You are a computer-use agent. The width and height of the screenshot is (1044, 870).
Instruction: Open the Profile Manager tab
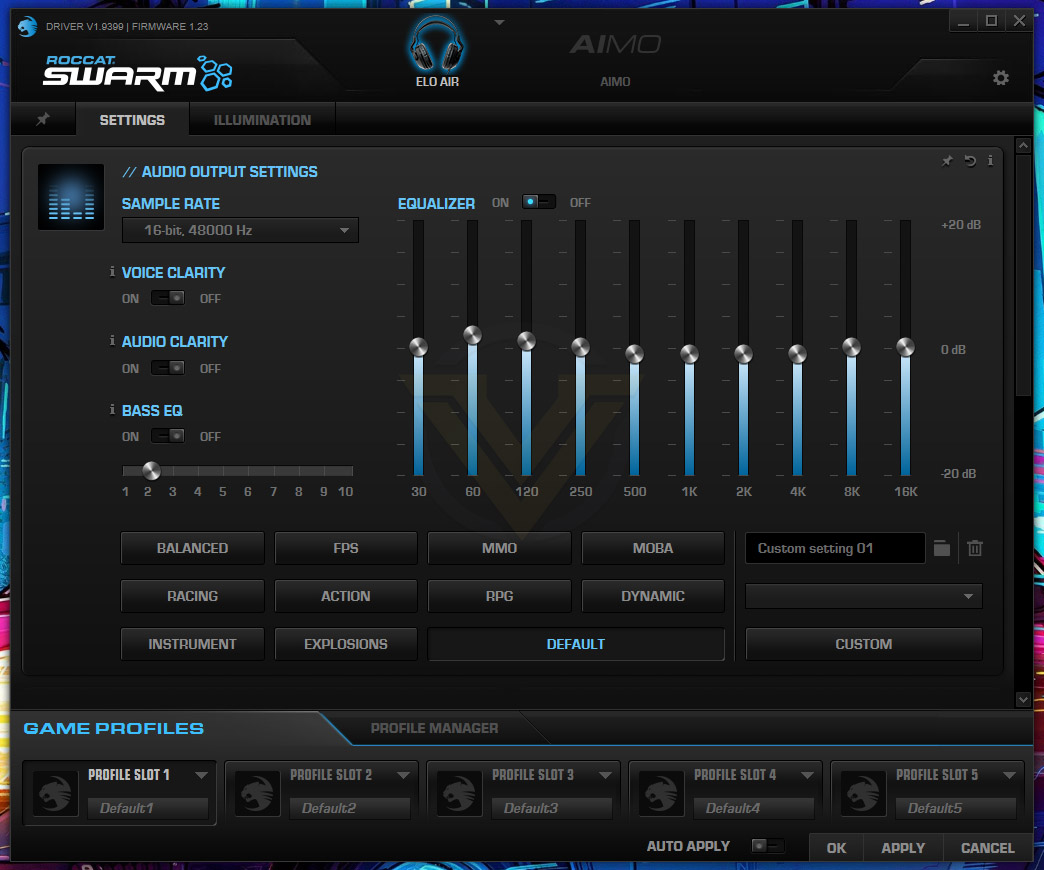tap(434, 728)
